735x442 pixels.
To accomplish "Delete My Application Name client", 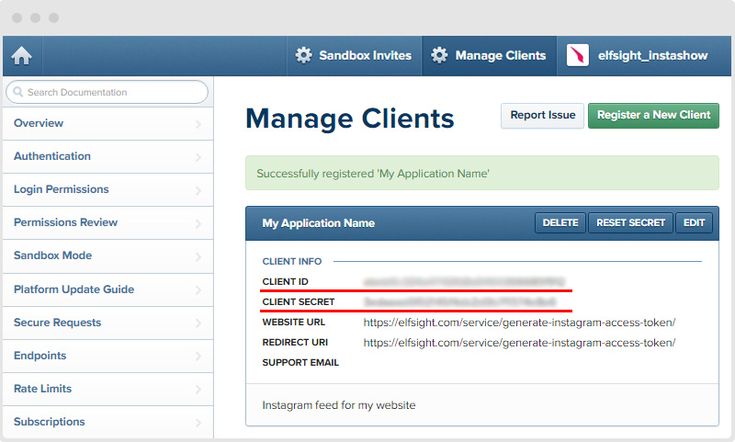I will coord(560,223).
